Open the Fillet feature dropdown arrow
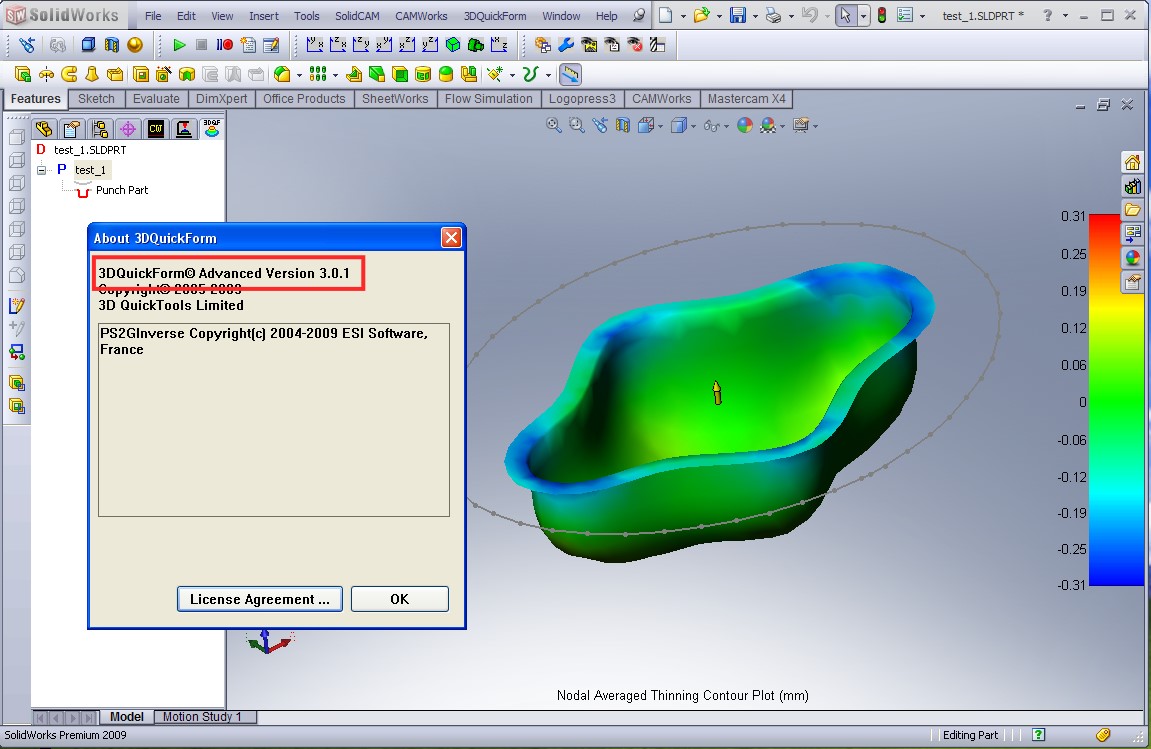This screenshot has height=749, width=1151. 299,76
